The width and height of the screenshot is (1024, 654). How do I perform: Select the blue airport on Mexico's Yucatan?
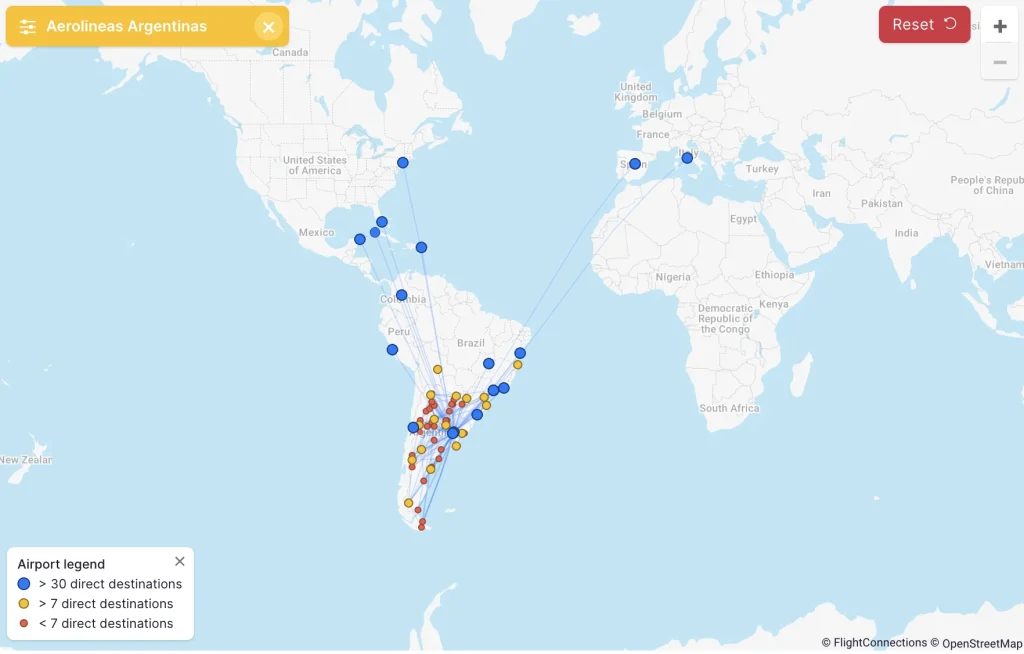click(360, 240)
